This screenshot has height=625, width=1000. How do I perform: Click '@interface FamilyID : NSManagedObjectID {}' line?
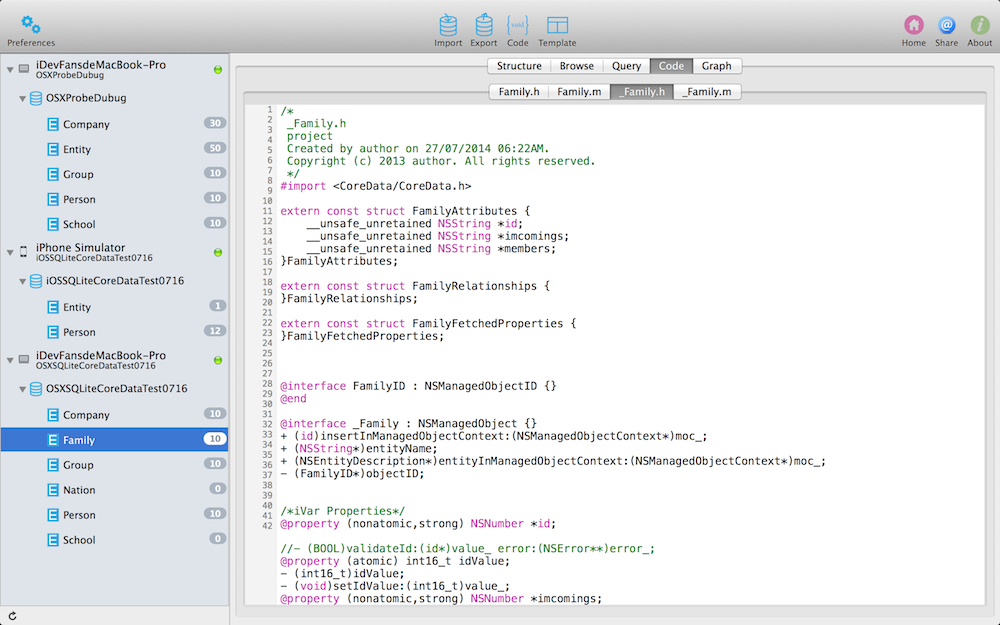418,386
